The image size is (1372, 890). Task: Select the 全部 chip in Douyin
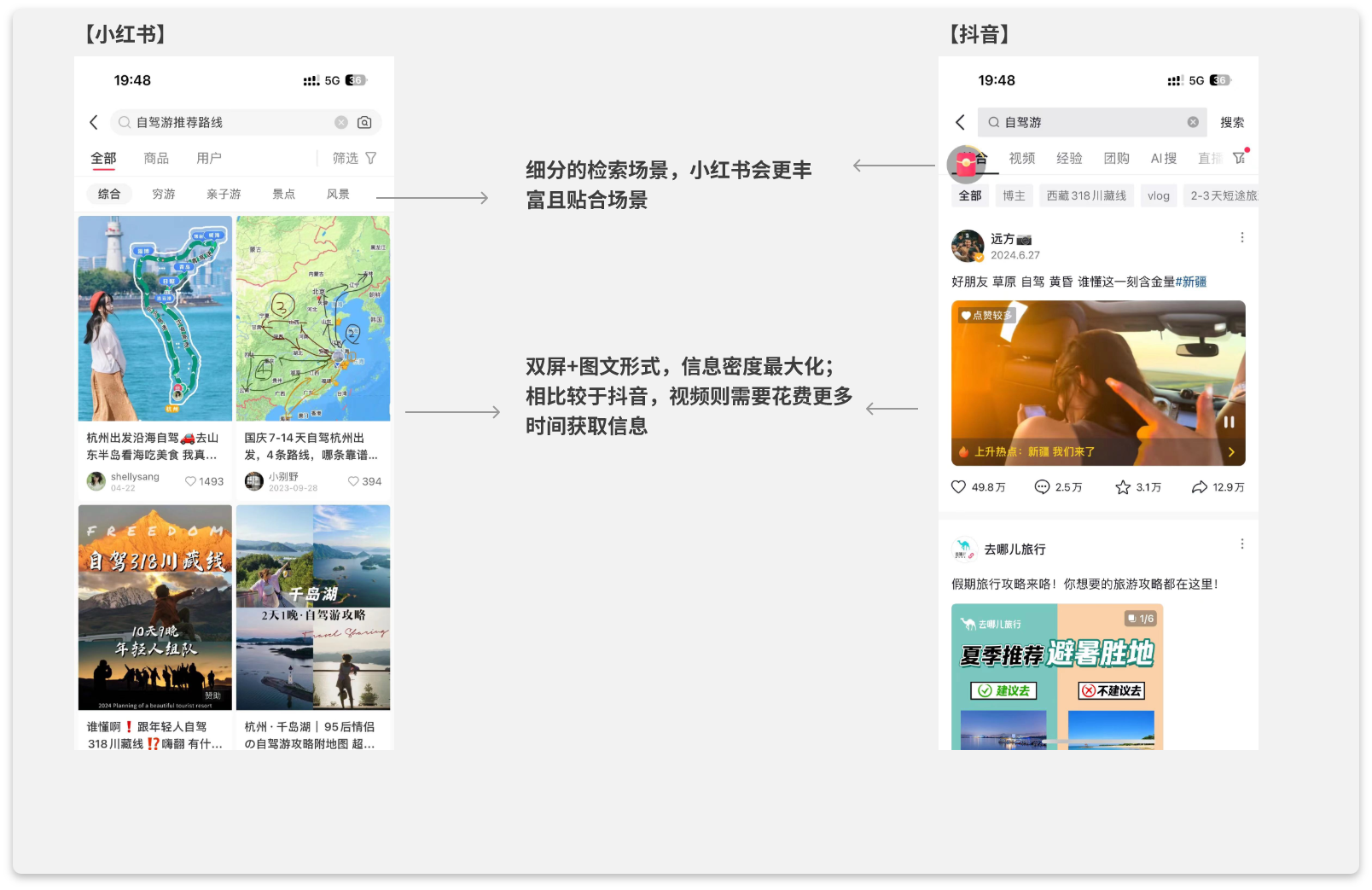(x=970, y=195)
